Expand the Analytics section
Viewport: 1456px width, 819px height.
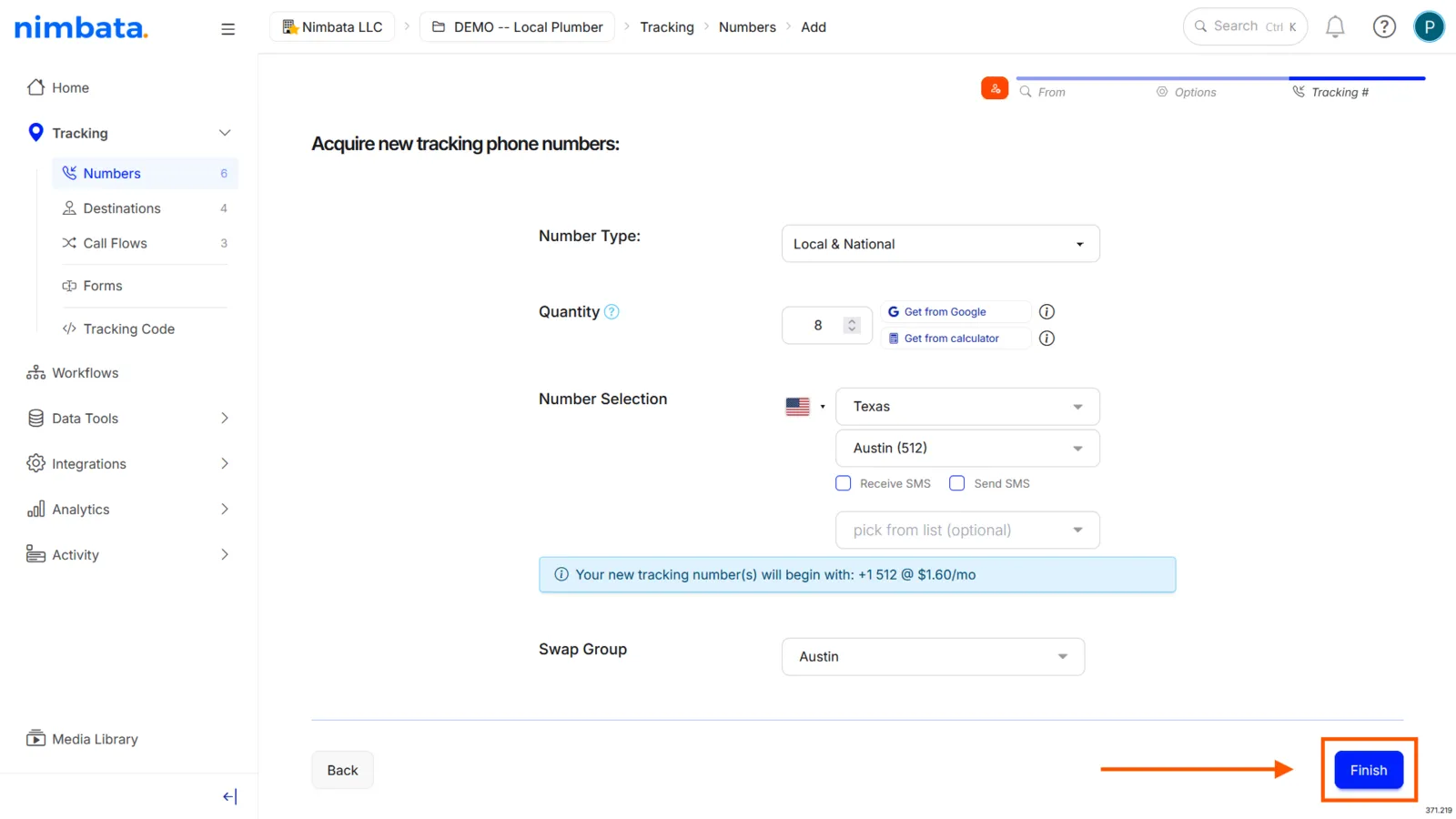click(224, 510)
